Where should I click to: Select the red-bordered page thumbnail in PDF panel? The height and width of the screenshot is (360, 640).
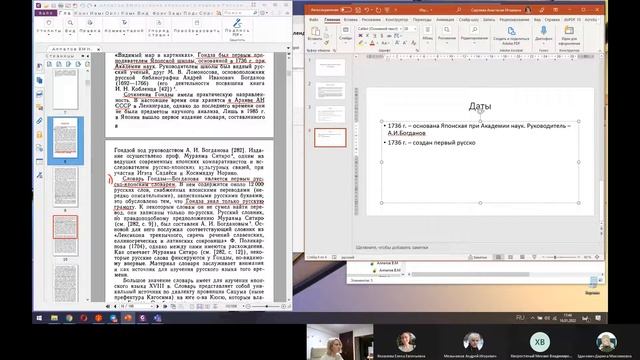tap(65, 227)
